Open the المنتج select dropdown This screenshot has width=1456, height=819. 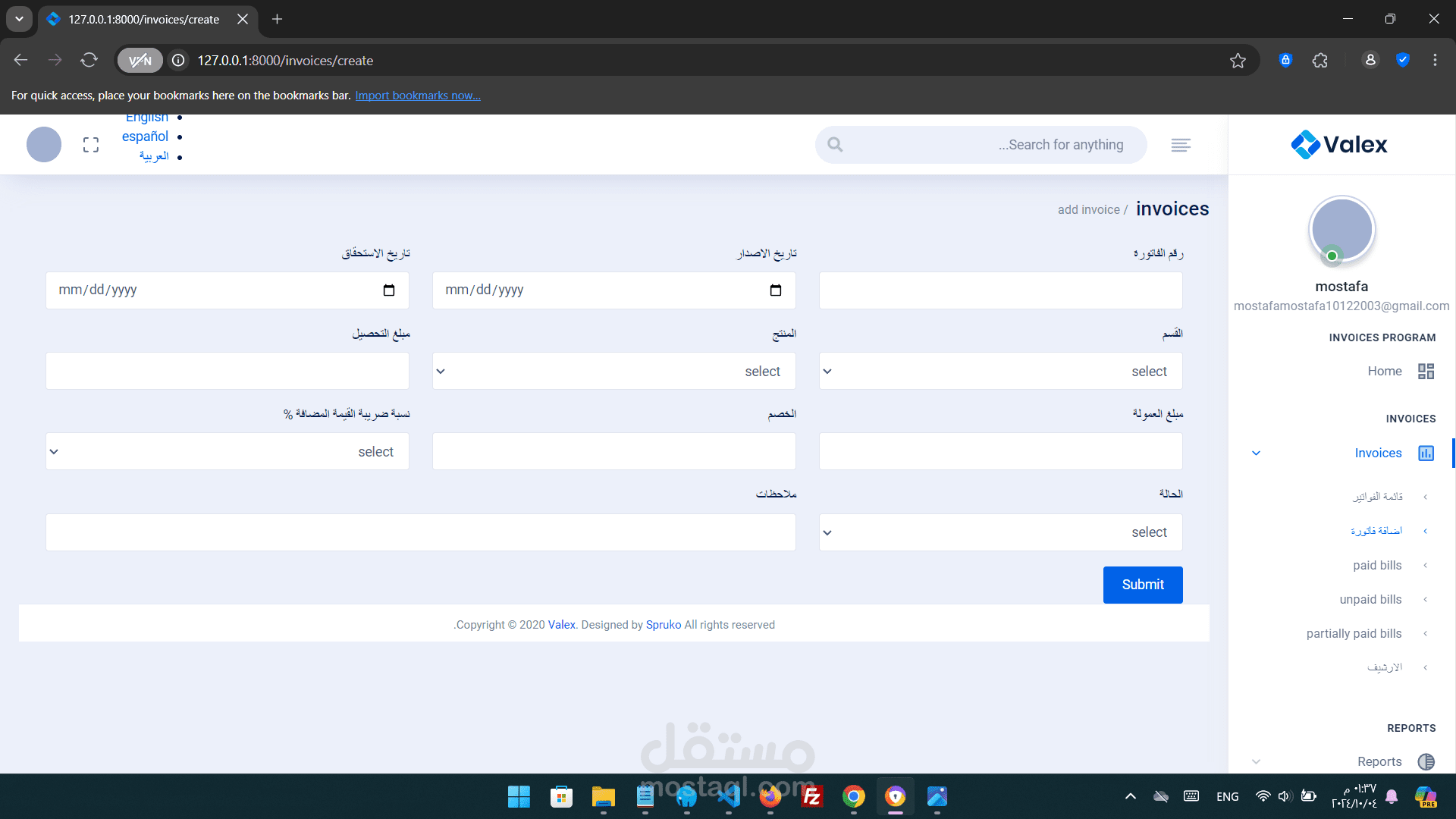tap(613, 371)
